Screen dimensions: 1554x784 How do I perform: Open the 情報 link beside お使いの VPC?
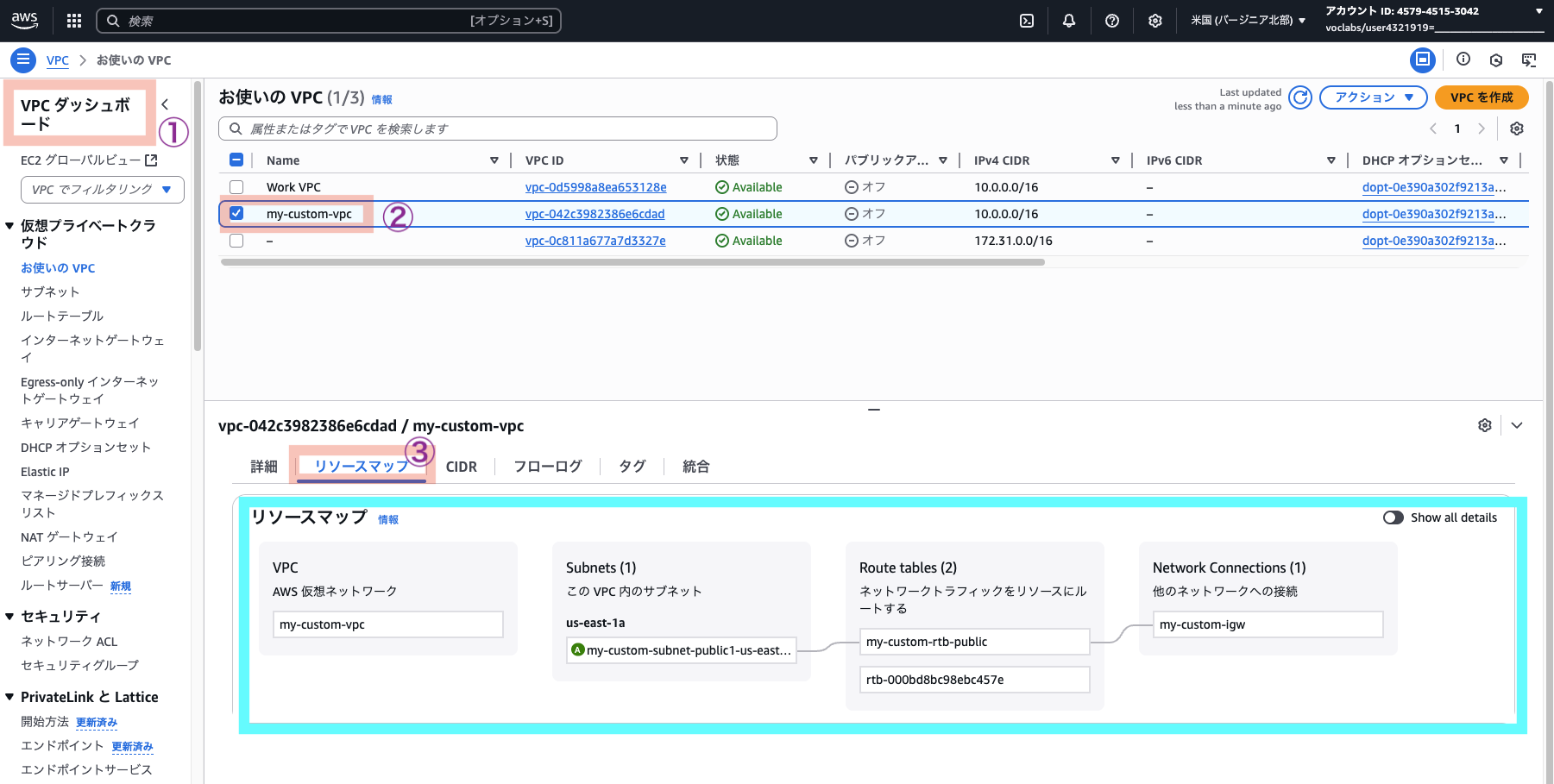381,100
